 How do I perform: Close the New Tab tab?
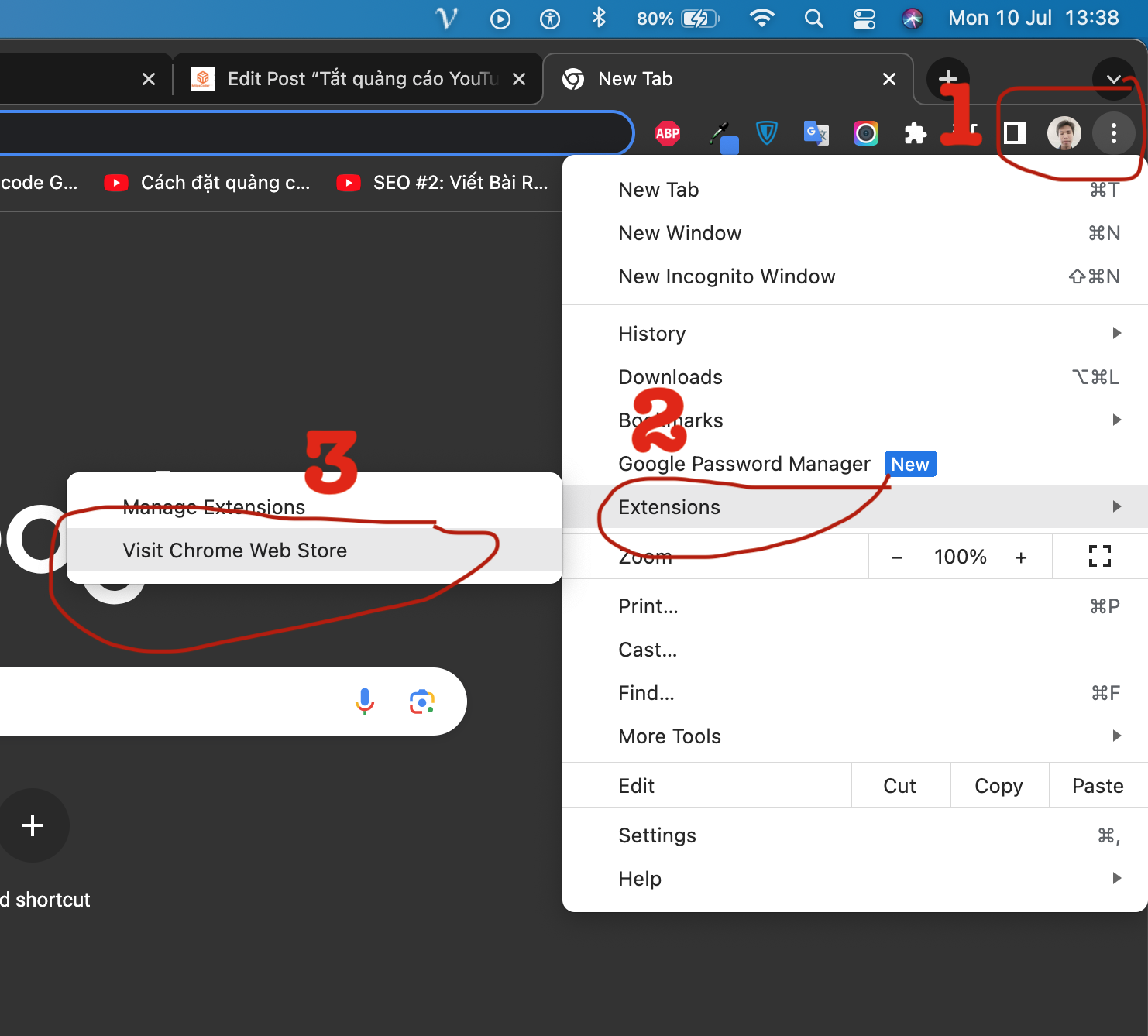click(x=888, y=79)
